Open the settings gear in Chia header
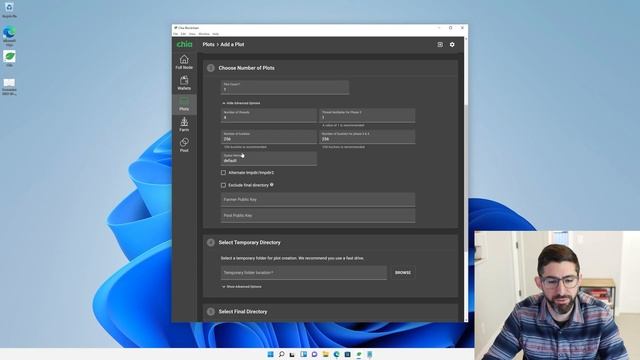Screen dimensions: 640x360 [452, 44]
